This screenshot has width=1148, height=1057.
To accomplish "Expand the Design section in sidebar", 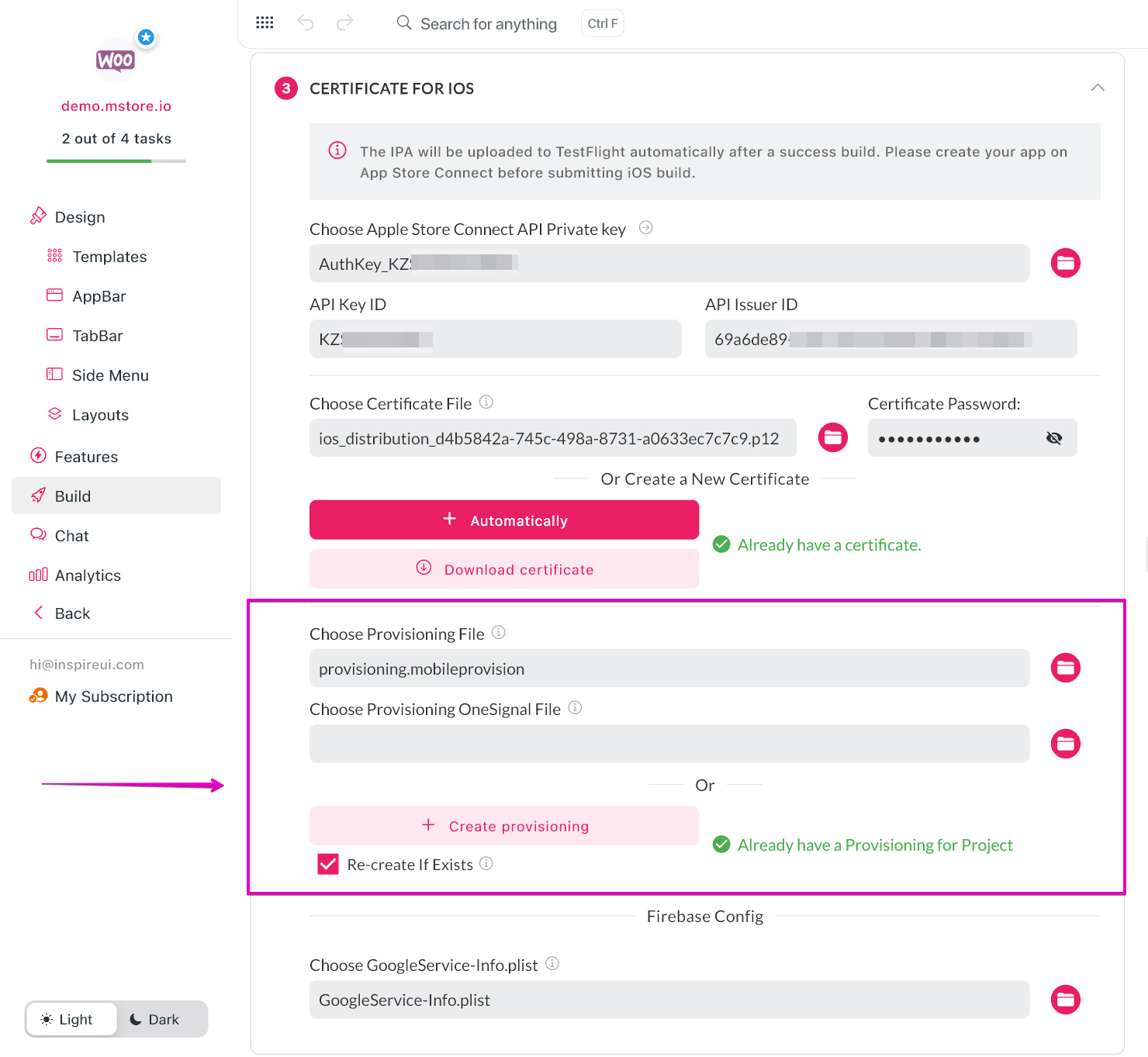I will pos(79,217).
